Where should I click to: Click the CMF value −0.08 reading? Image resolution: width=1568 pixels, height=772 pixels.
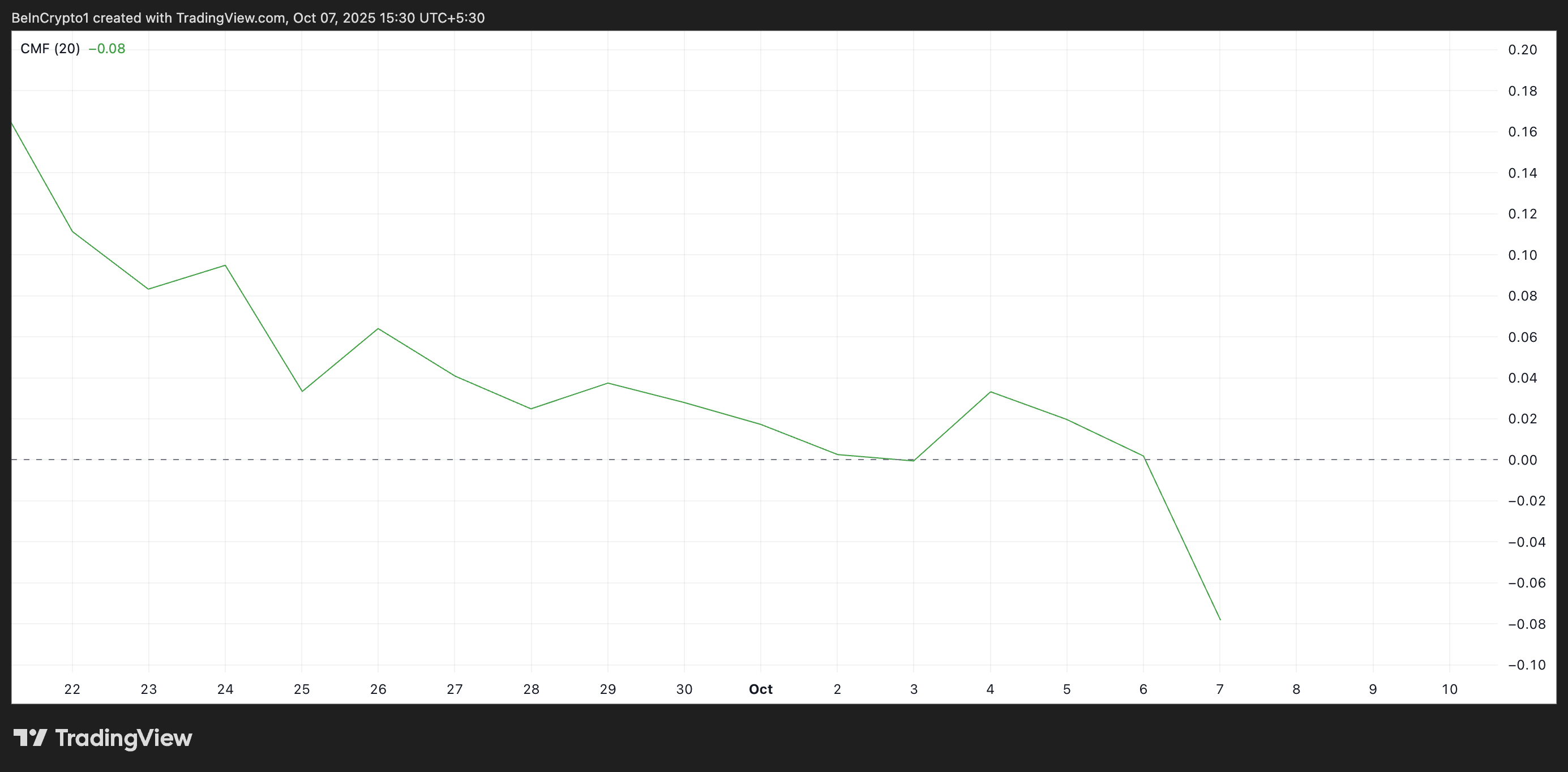point(106,49)
